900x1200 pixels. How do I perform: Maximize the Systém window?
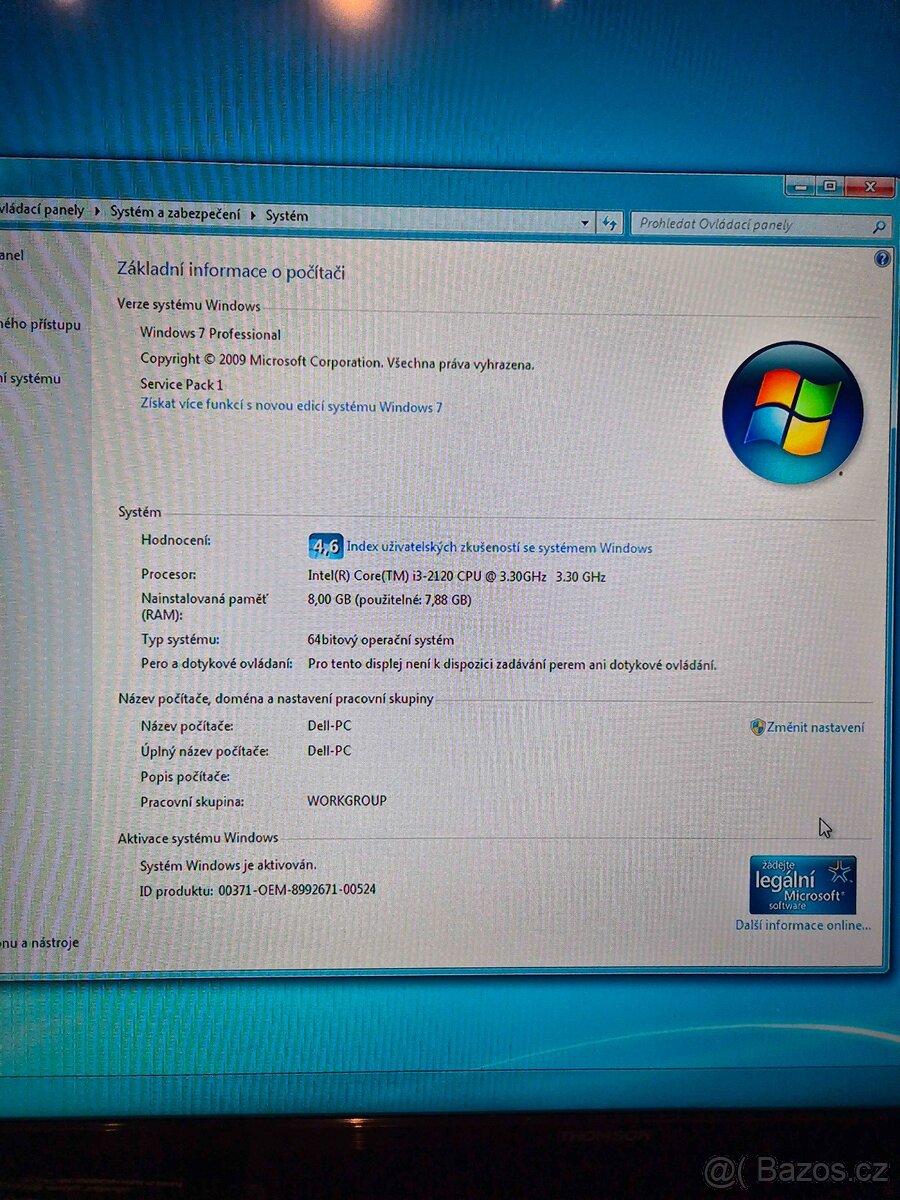point(829,186)
